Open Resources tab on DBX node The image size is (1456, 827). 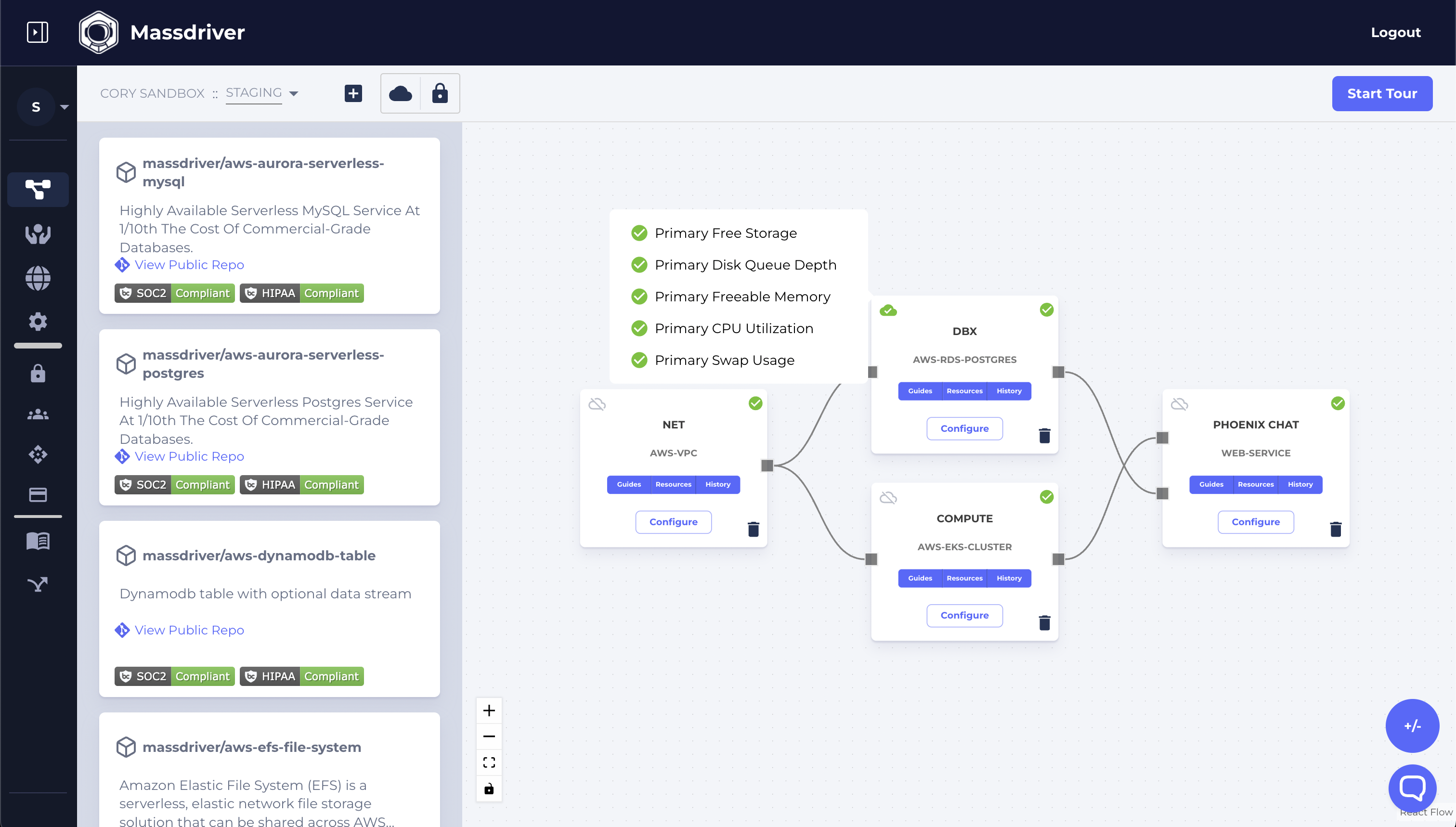pos(964,391)
